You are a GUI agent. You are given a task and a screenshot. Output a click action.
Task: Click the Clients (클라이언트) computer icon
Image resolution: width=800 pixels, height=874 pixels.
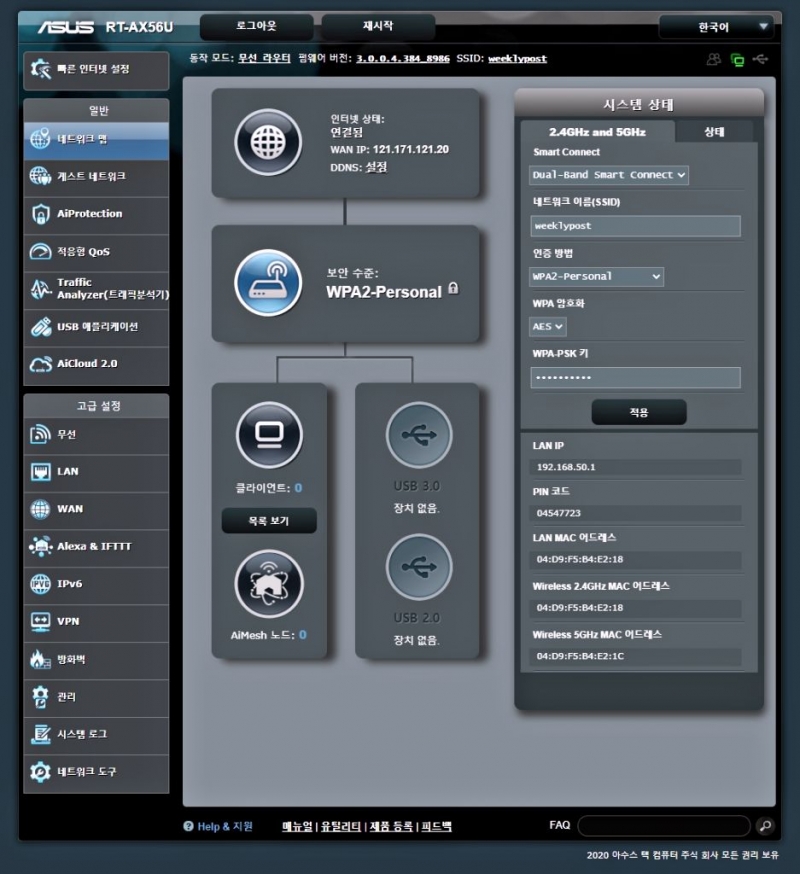(270, 435)
